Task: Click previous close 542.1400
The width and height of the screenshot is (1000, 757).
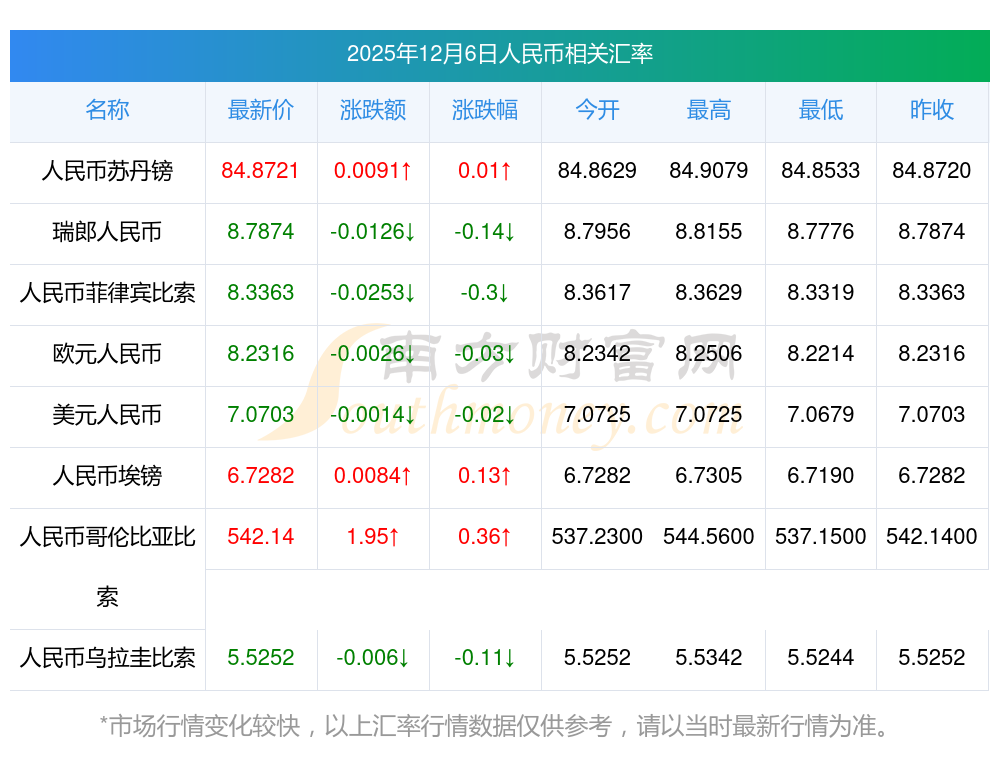Action: [x=932, y=536]
